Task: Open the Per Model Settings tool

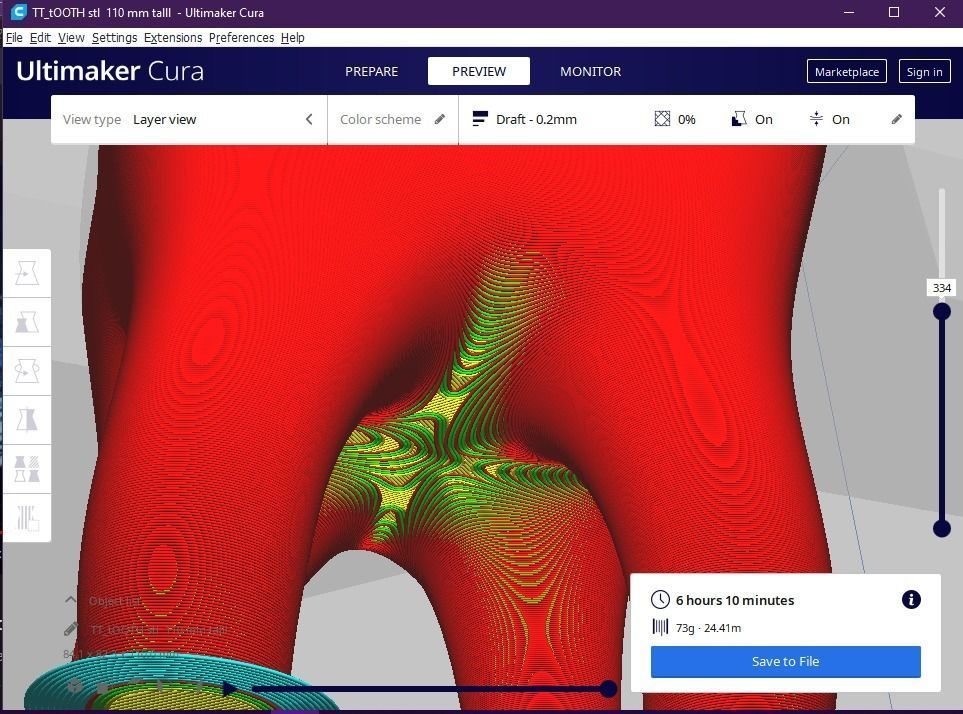Action: 27,470
